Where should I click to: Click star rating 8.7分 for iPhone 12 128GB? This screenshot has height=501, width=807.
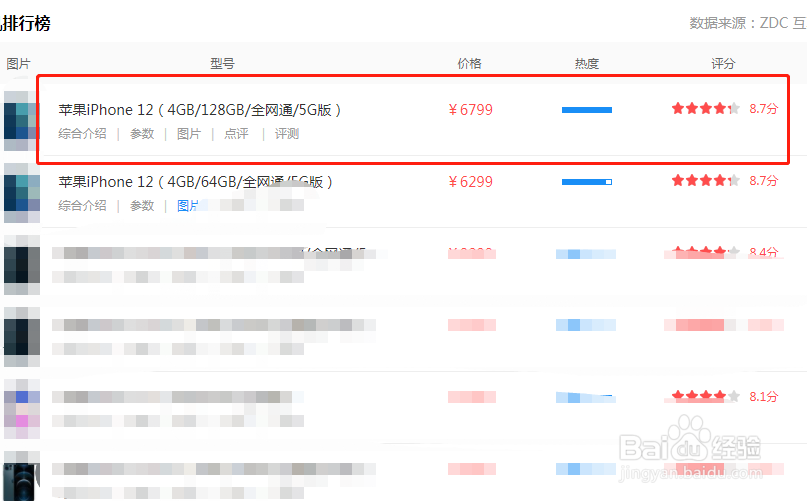coord(725,109)
